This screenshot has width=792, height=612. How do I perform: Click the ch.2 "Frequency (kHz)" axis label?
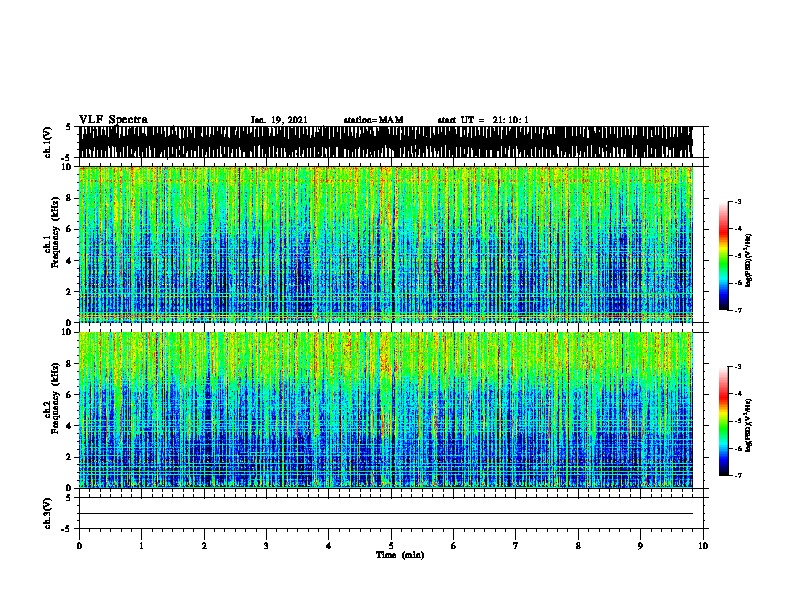tap(55, 398)
